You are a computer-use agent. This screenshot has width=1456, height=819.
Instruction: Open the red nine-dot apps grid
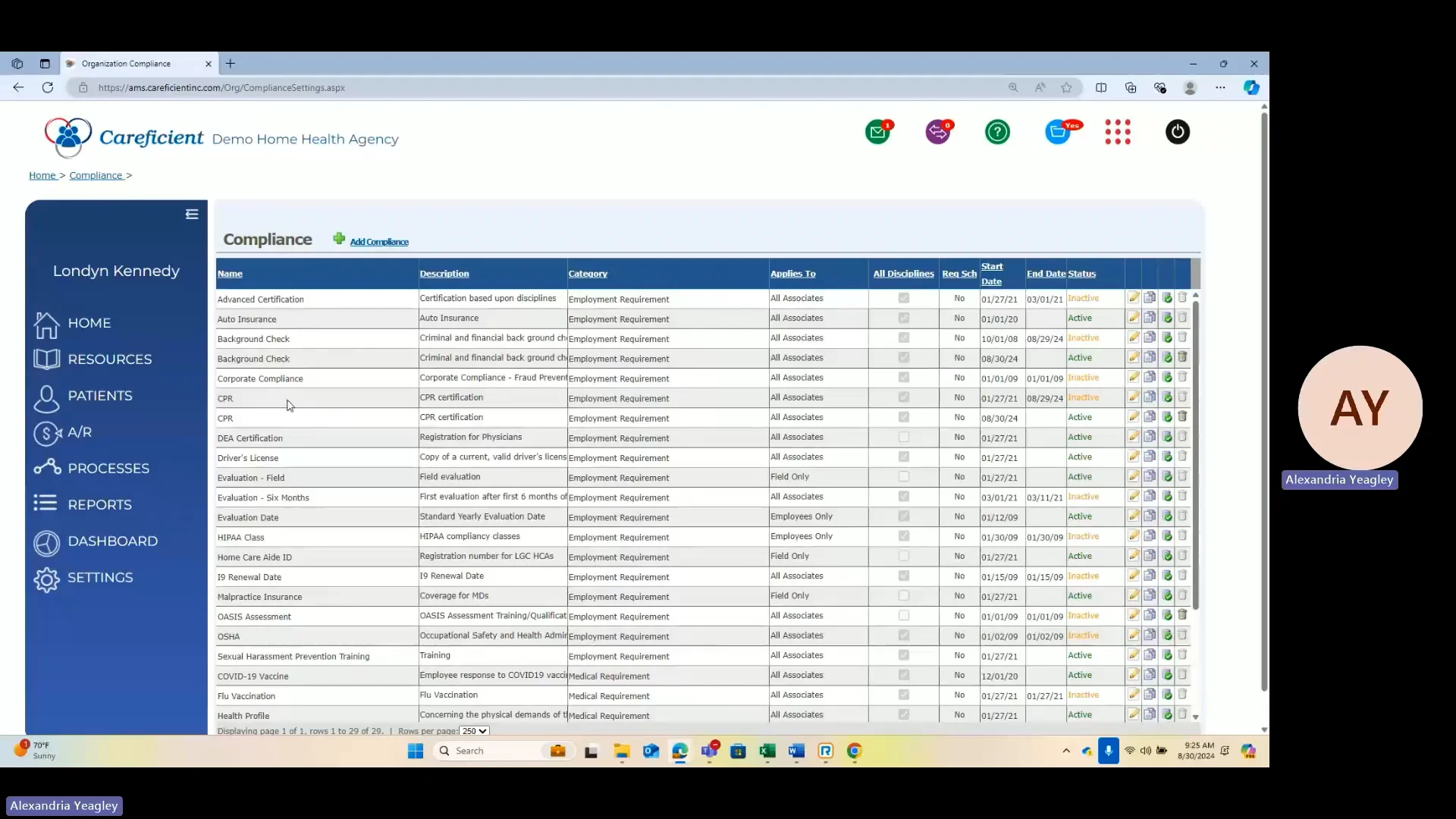1118,132
